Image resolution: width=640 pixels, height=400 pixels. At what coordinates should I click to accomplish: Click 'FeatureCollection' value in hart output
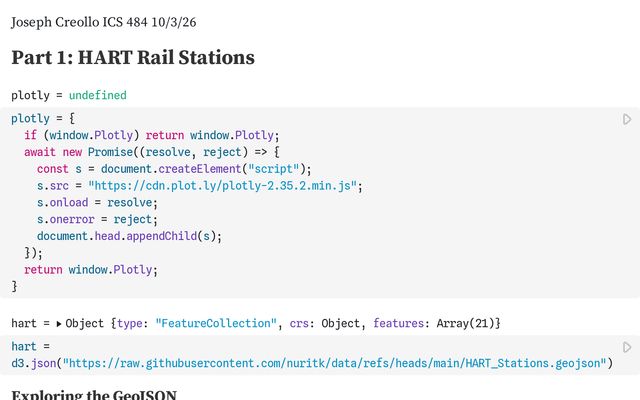216,323
